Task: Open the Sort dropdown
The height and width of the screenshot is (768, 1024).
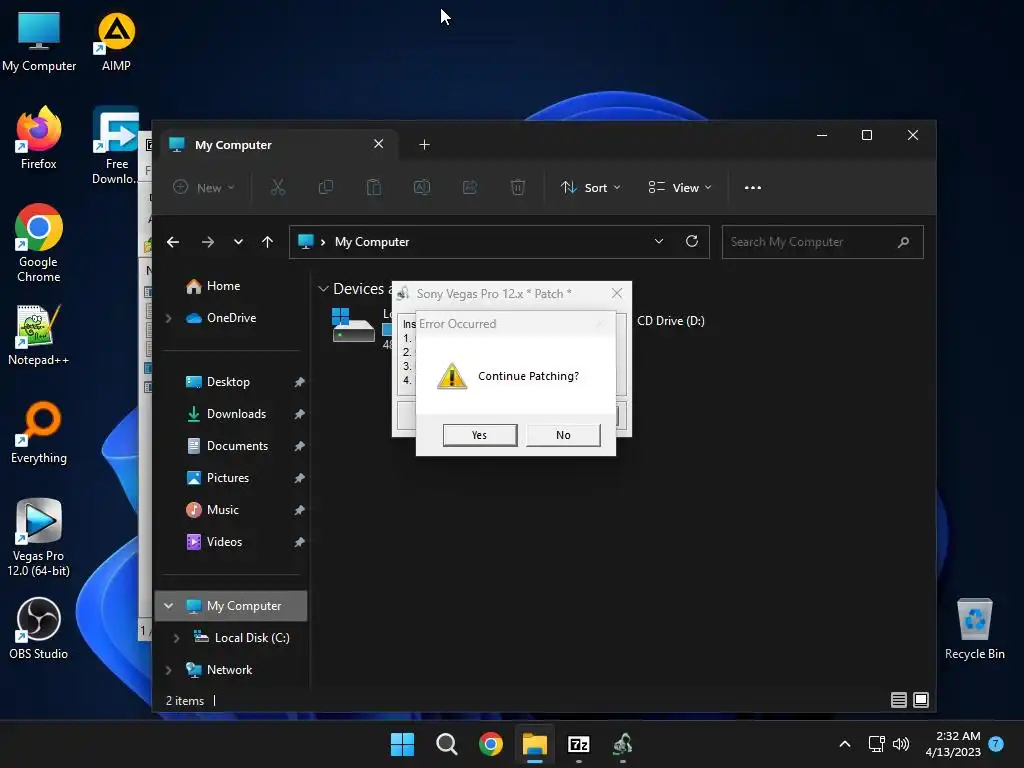Action: (x=590, y=187)
